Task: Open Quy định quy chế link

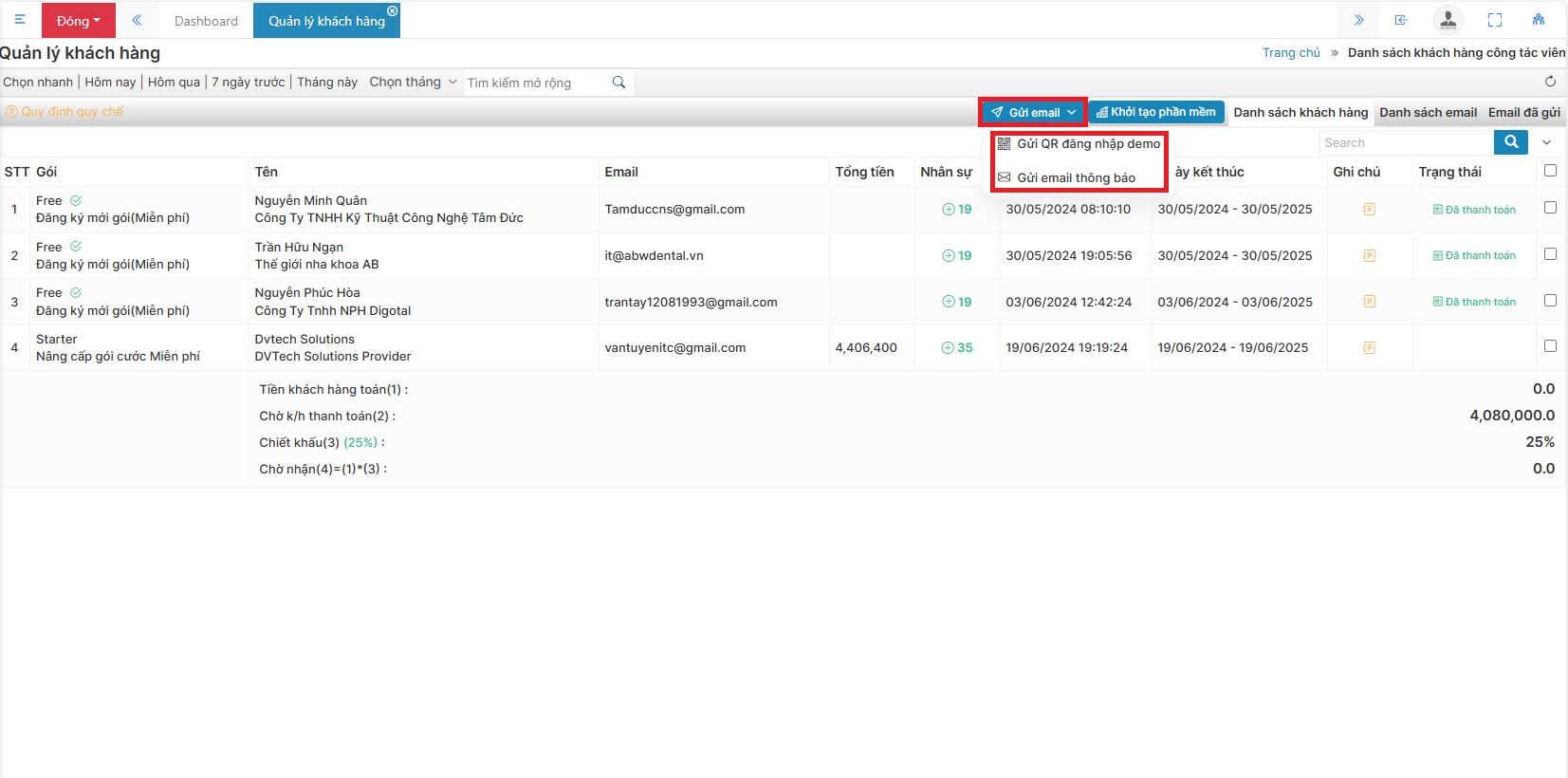Action: (65, 111)
